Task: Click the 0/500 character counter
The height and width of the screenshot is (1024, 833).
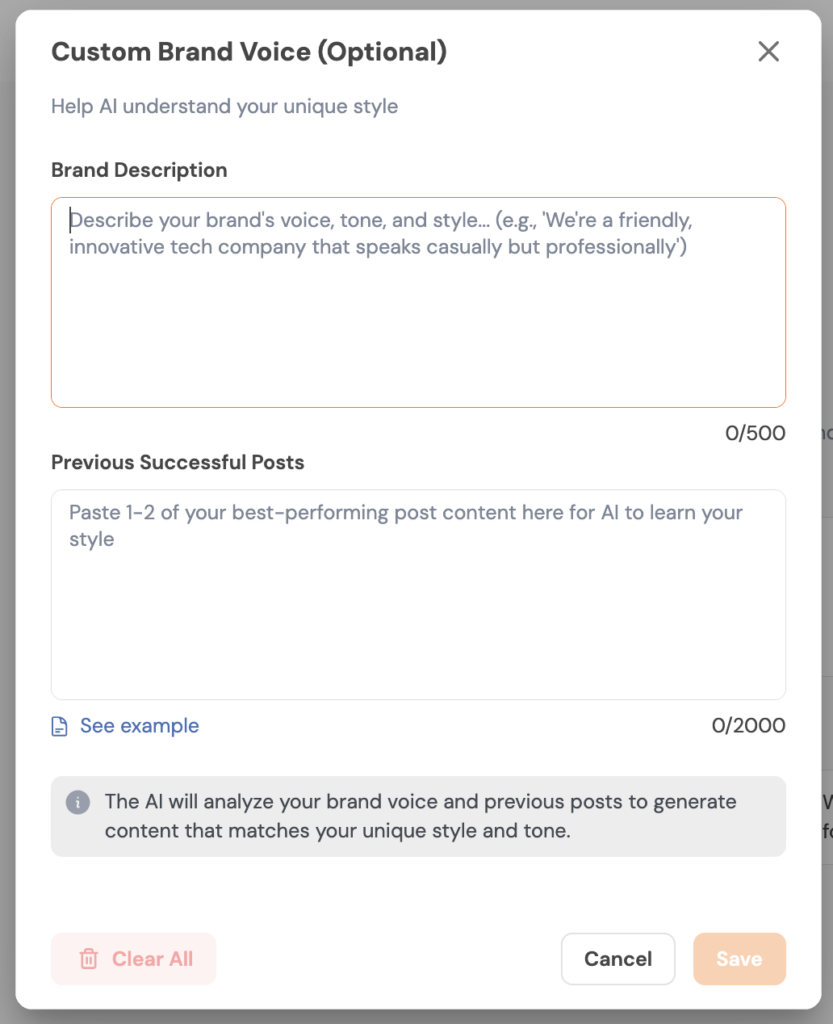Action: point(755,433)
